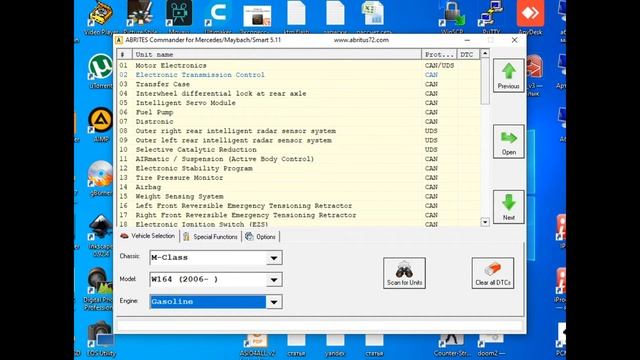
Task: Open the disc burner desktop icon
Action: [x=100, y=178]
